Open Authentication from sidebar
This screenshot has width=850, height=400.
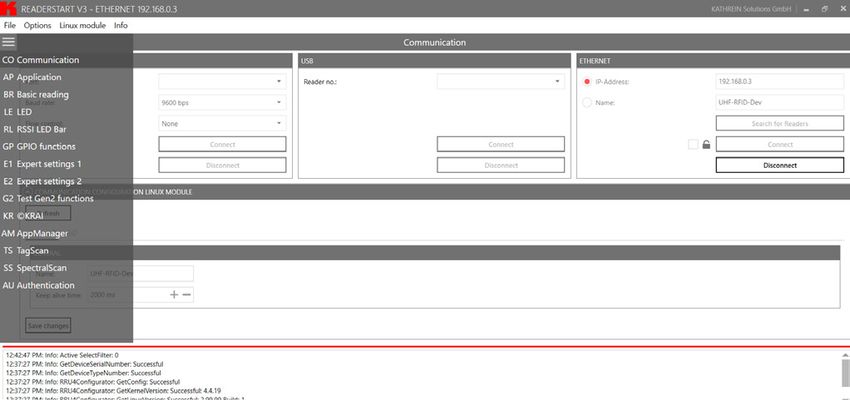coord(66,285)
